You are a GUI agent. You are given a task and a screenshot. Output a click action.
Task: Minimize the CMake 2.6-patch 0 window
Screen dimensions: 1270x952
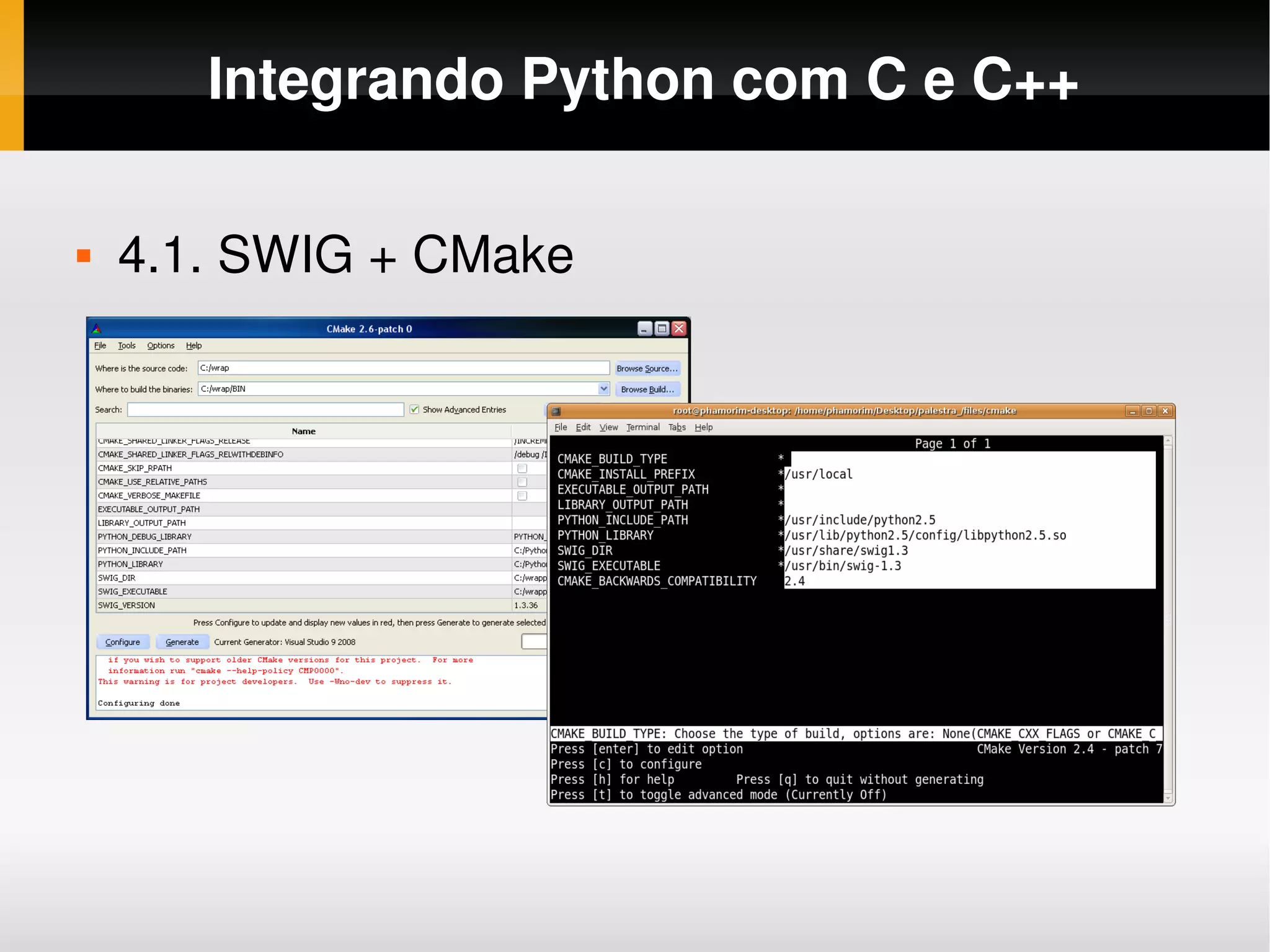(645, 329)
